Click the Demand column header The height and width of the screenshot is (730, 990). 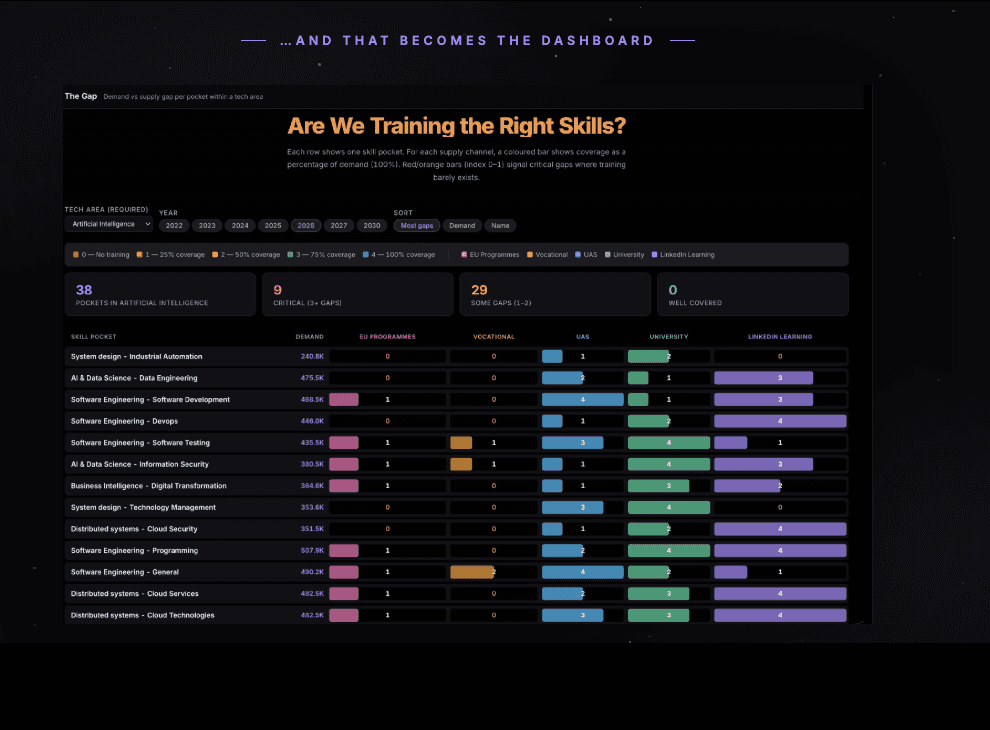pos(309,337)
